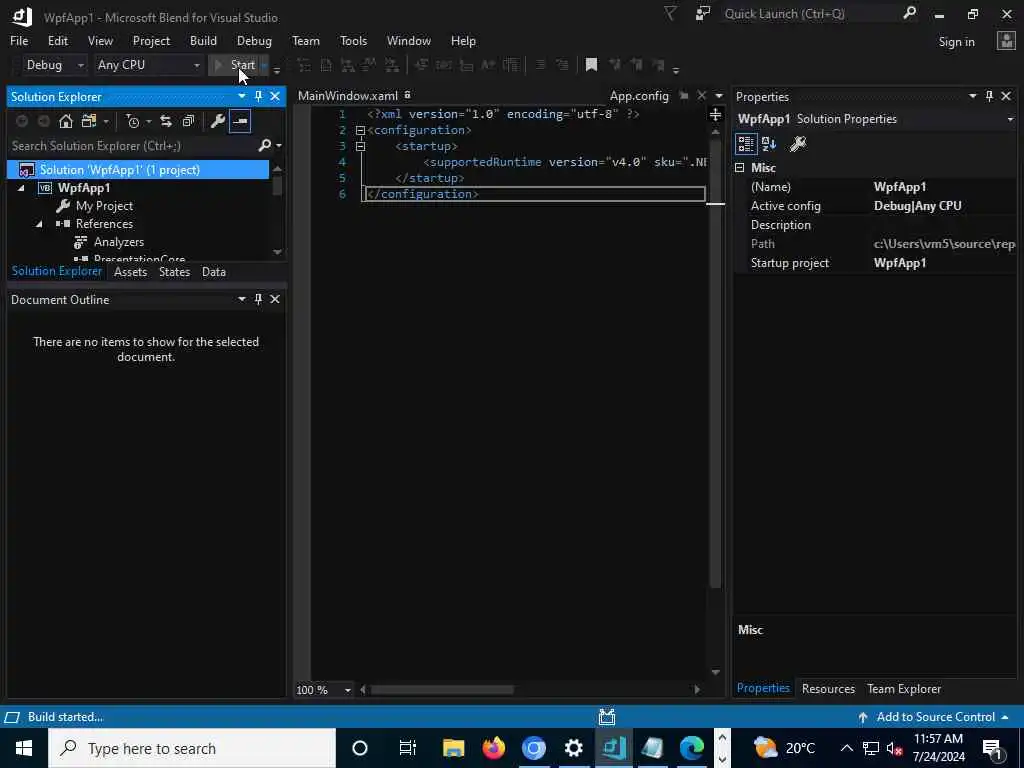Pin the Properties panel

(989, 97)
